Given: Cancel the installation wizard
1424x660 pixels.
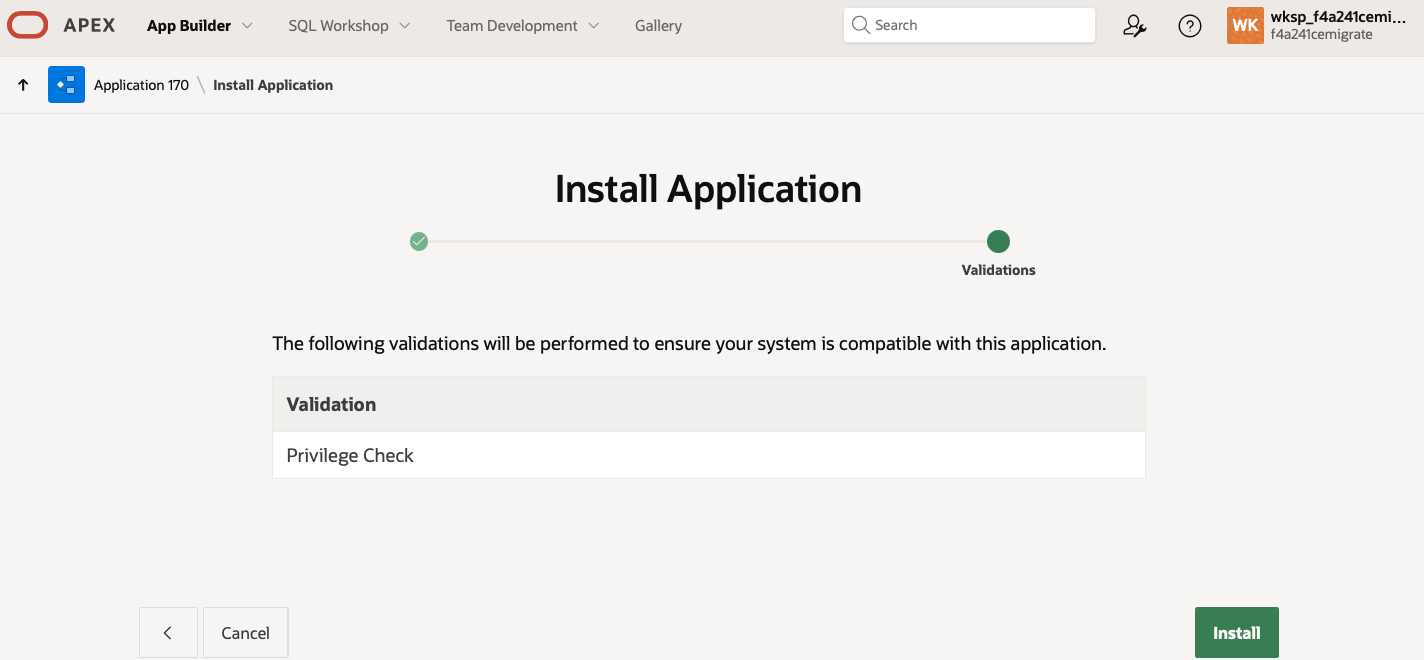Looking at the screenshot, I should coord(245,632).
